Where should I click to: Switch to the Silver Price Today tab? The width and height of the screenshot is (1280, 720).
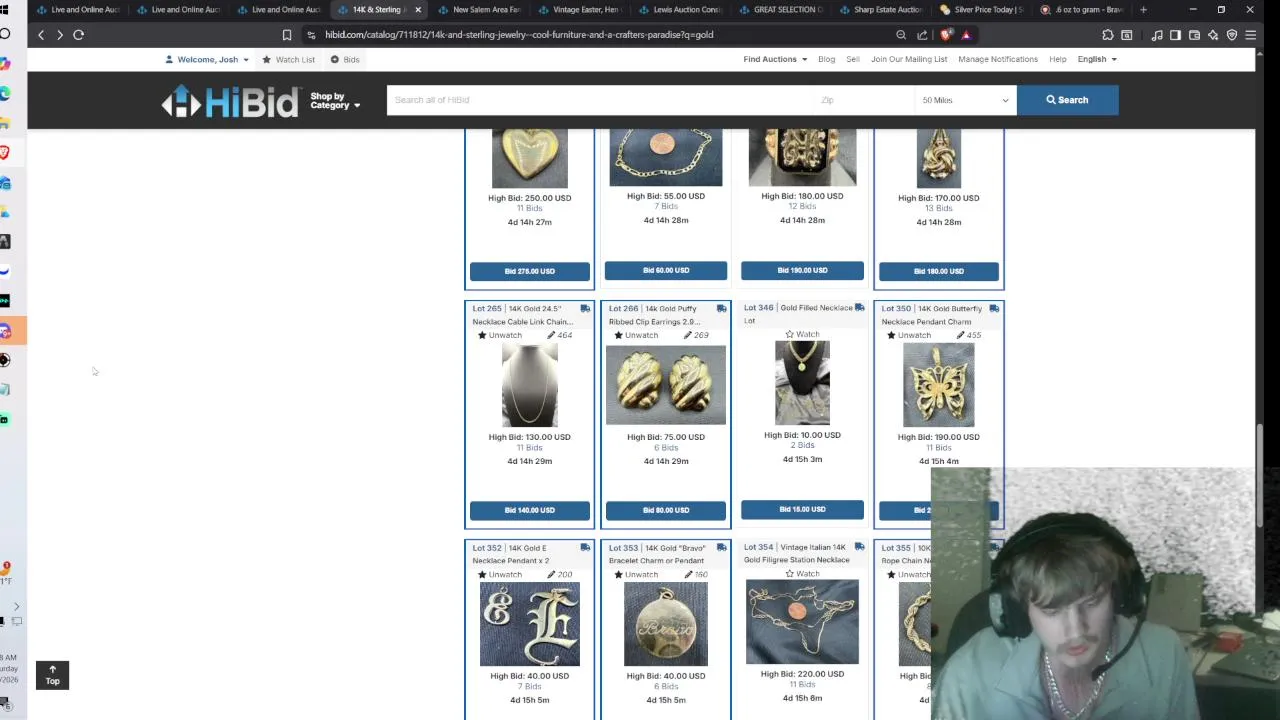tap(980, 10)
